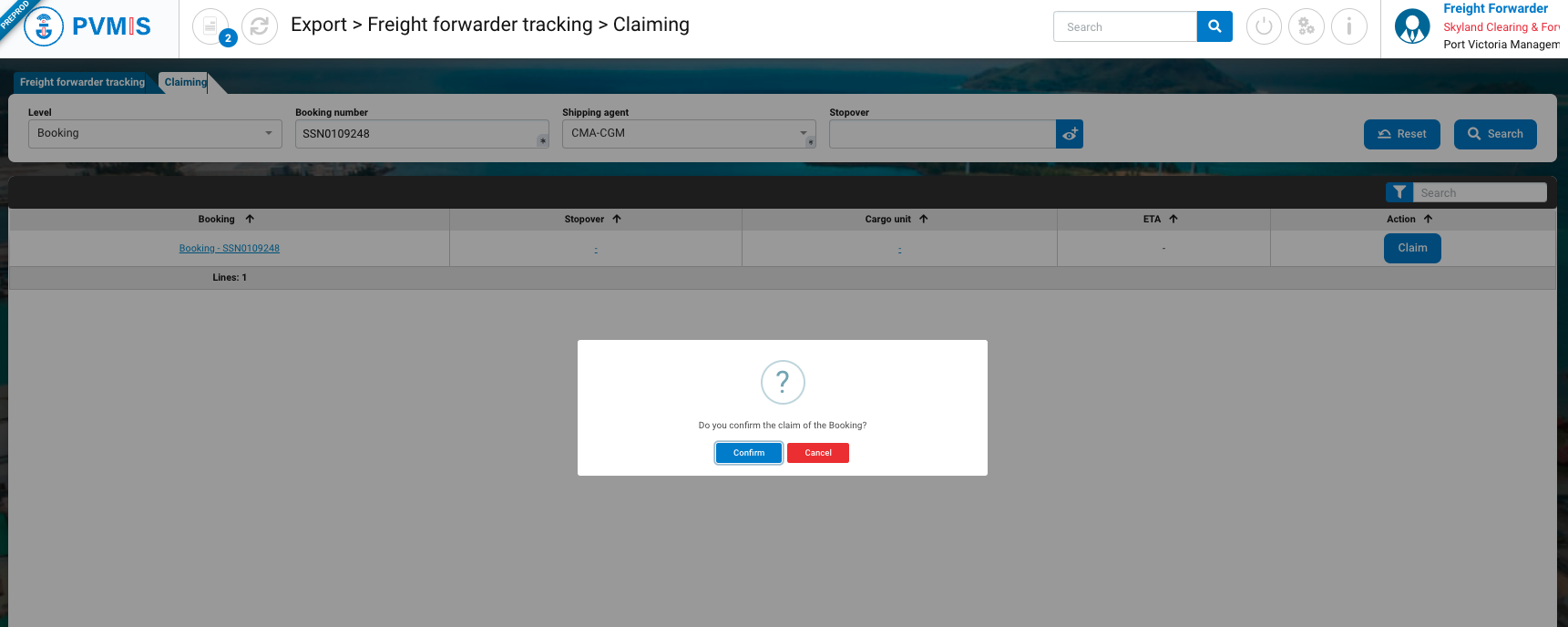
Task: Click the Booking number input field
Action: coord(419,134)
